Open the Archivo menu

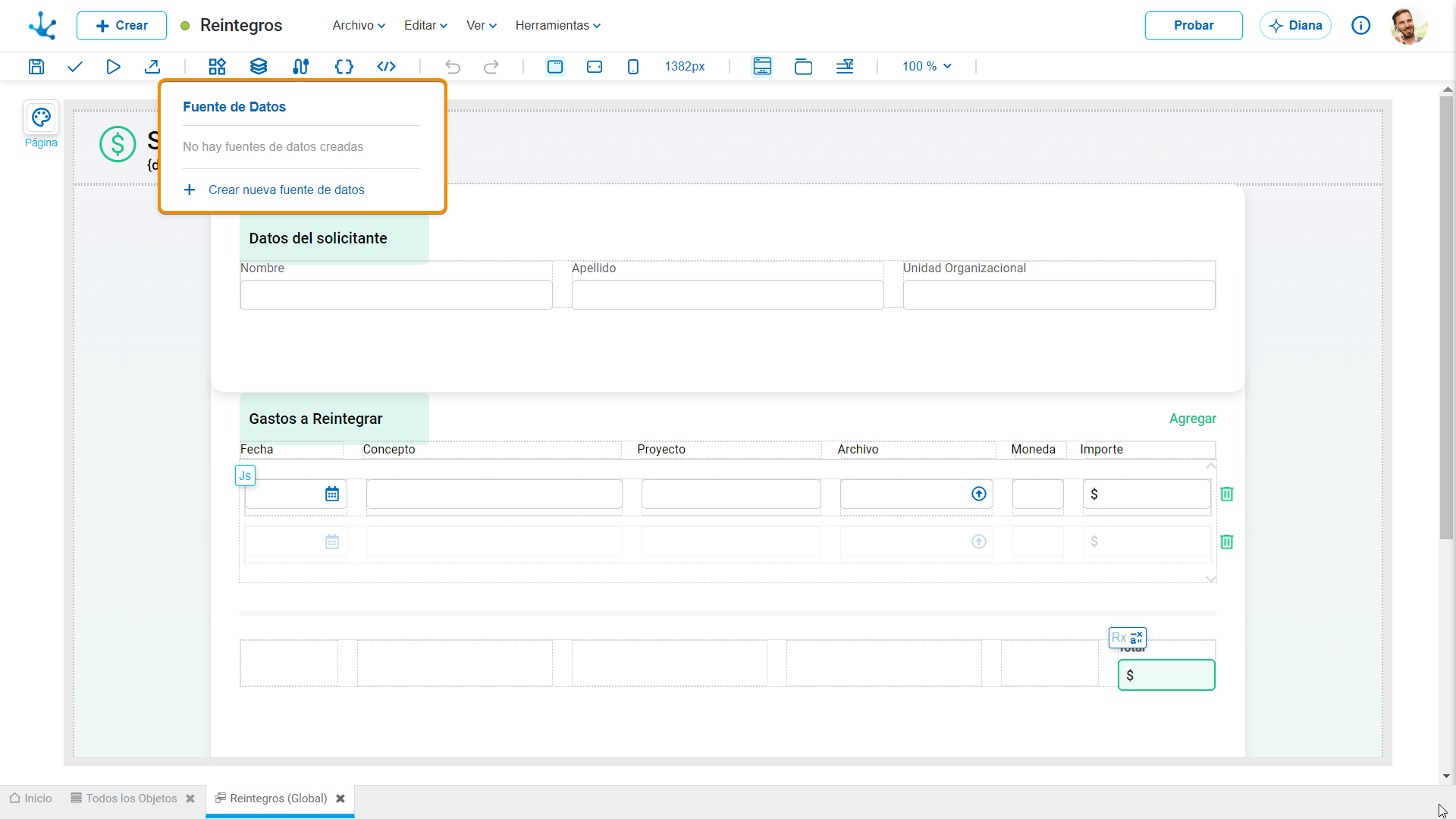[x=359, y=25]
